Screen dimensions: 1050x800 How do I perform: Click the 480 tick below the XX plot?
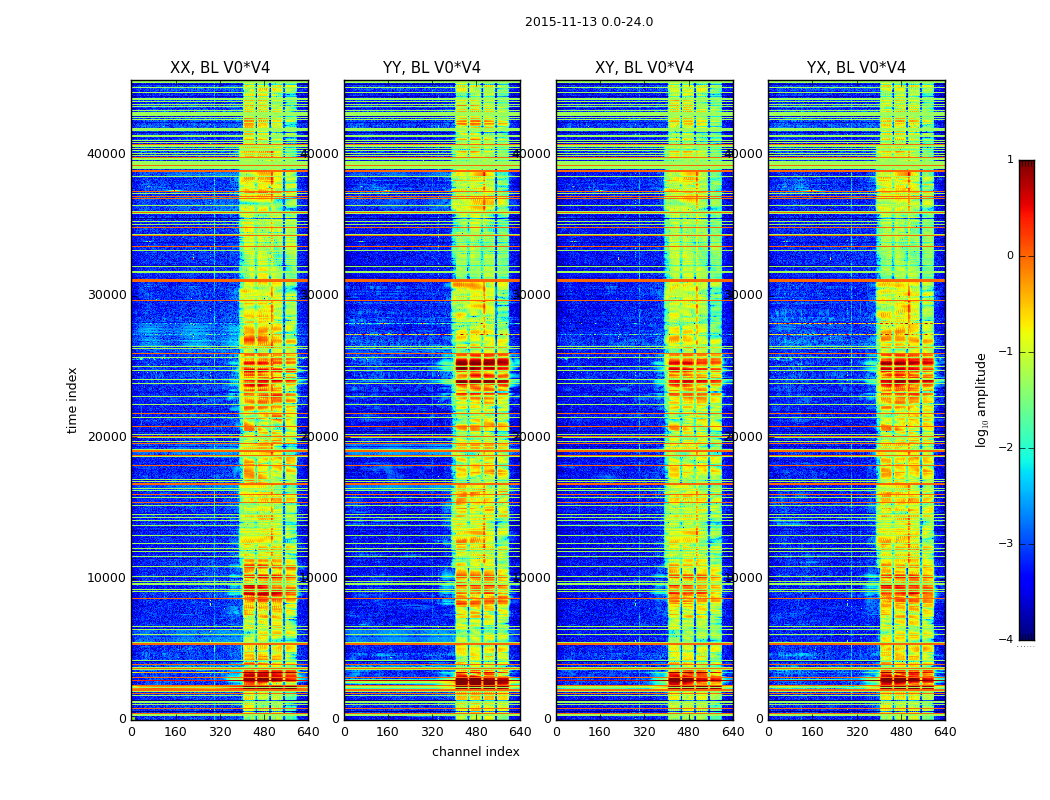[264, 732]
